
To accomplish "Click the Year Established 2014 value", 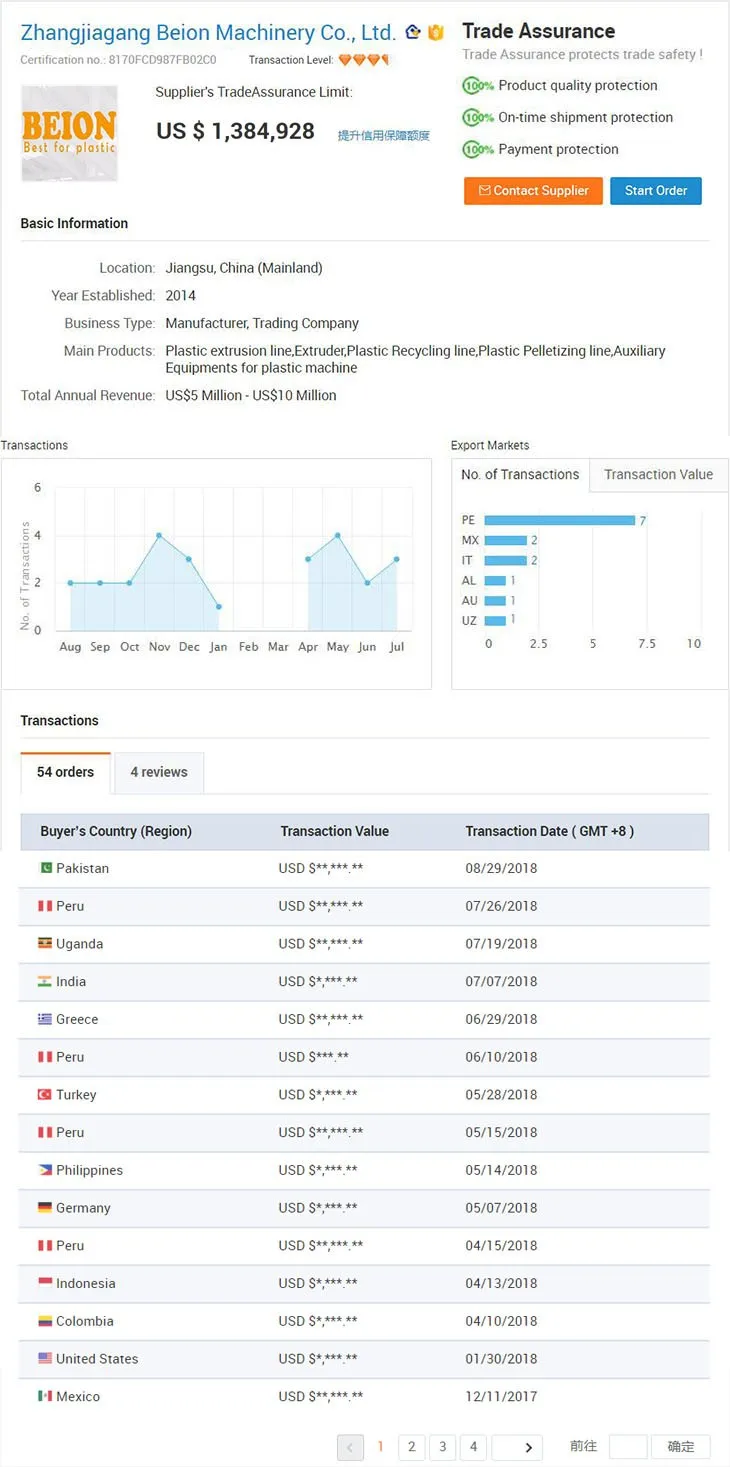I will [x=181, y=296].
